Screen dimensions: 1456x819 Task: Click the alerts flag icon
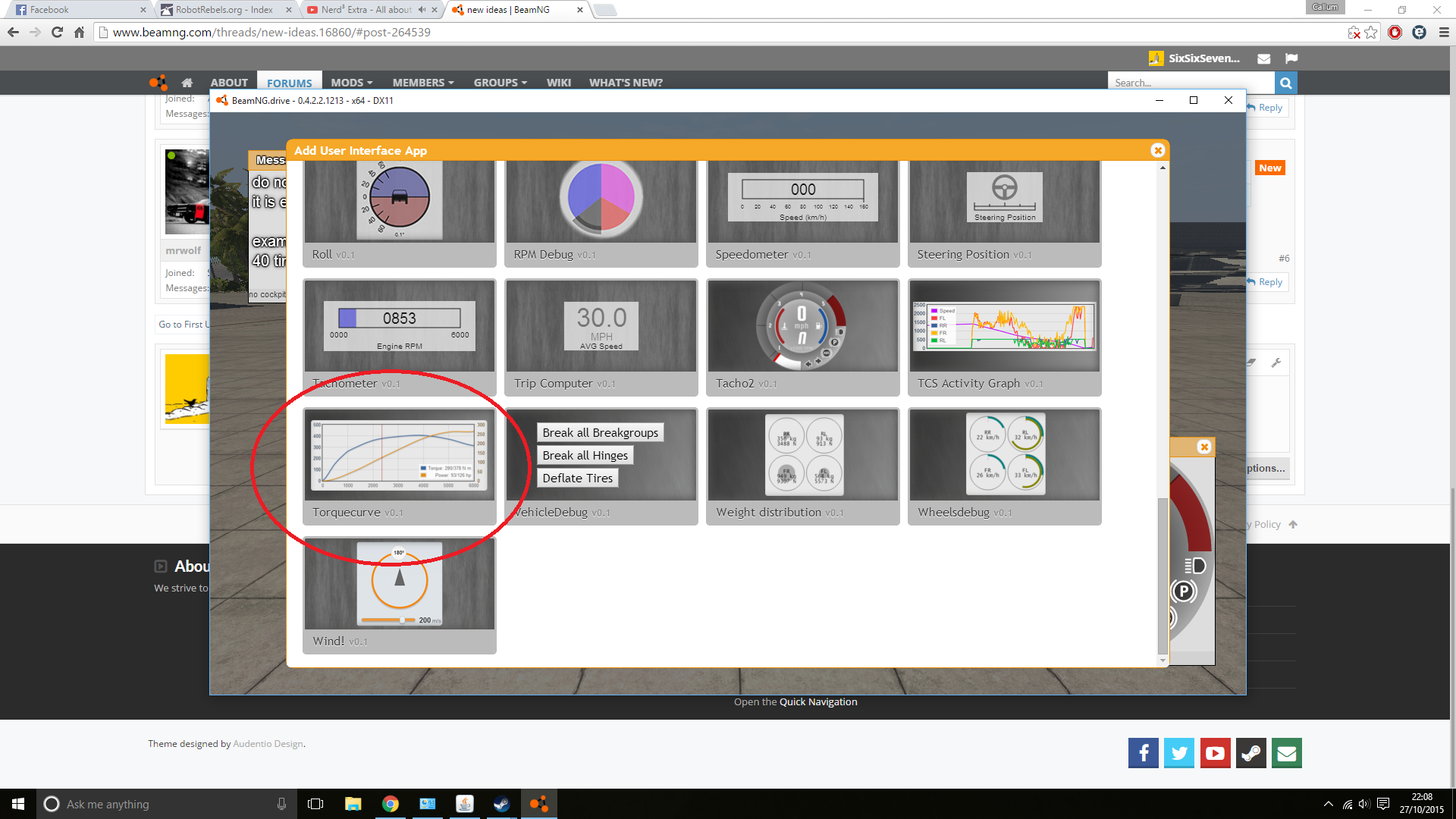[x=1291, y=58]
